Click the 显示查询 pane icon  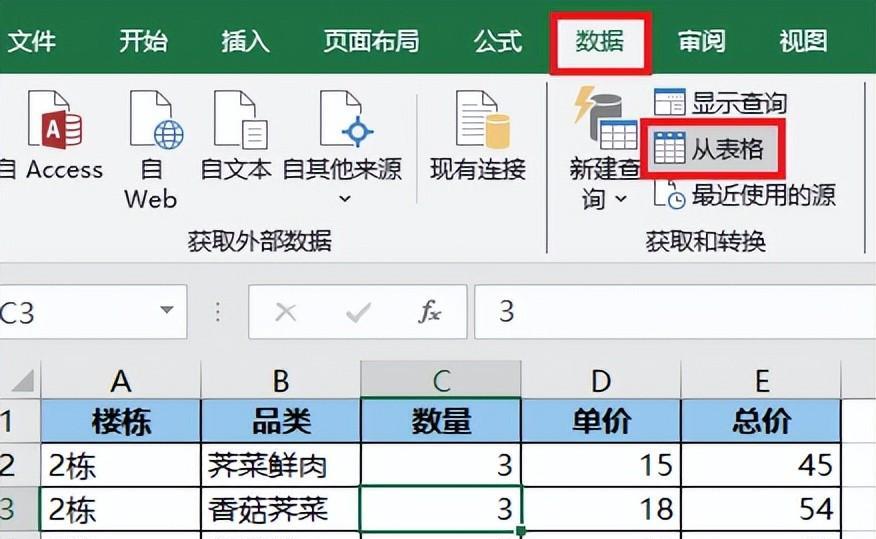669,102
